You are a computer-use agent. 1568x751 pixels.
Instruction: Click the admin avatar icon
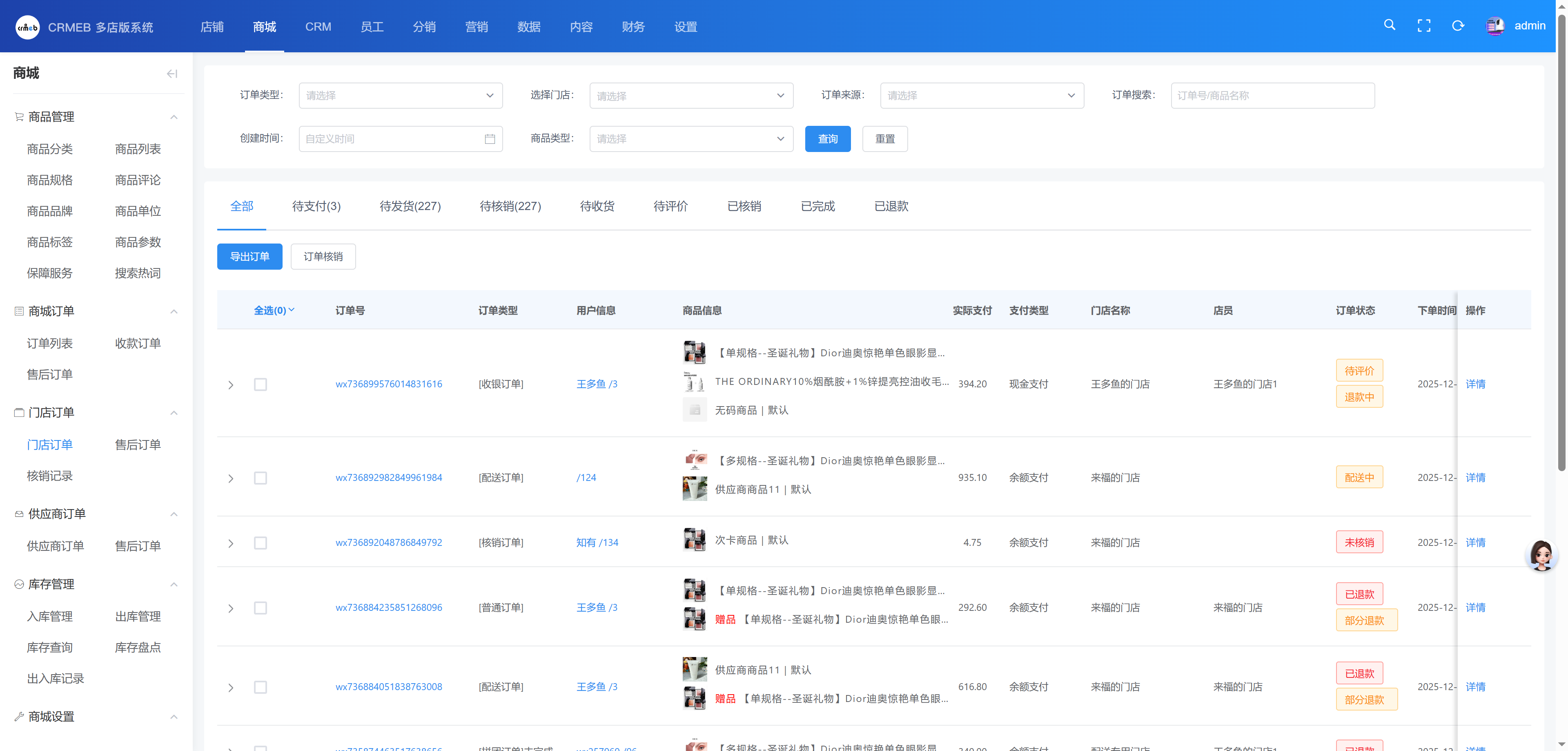point(1494,26)
